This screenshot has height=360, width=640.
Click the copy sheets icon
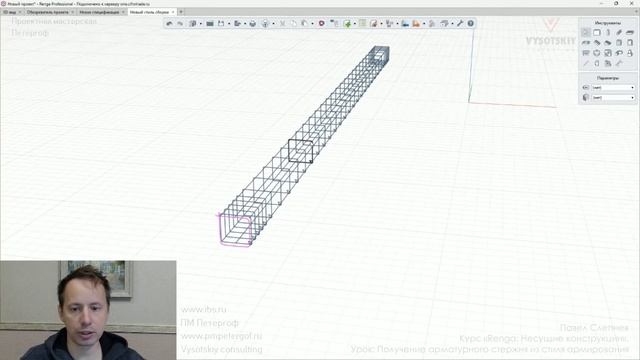click(x=293, y=24)
